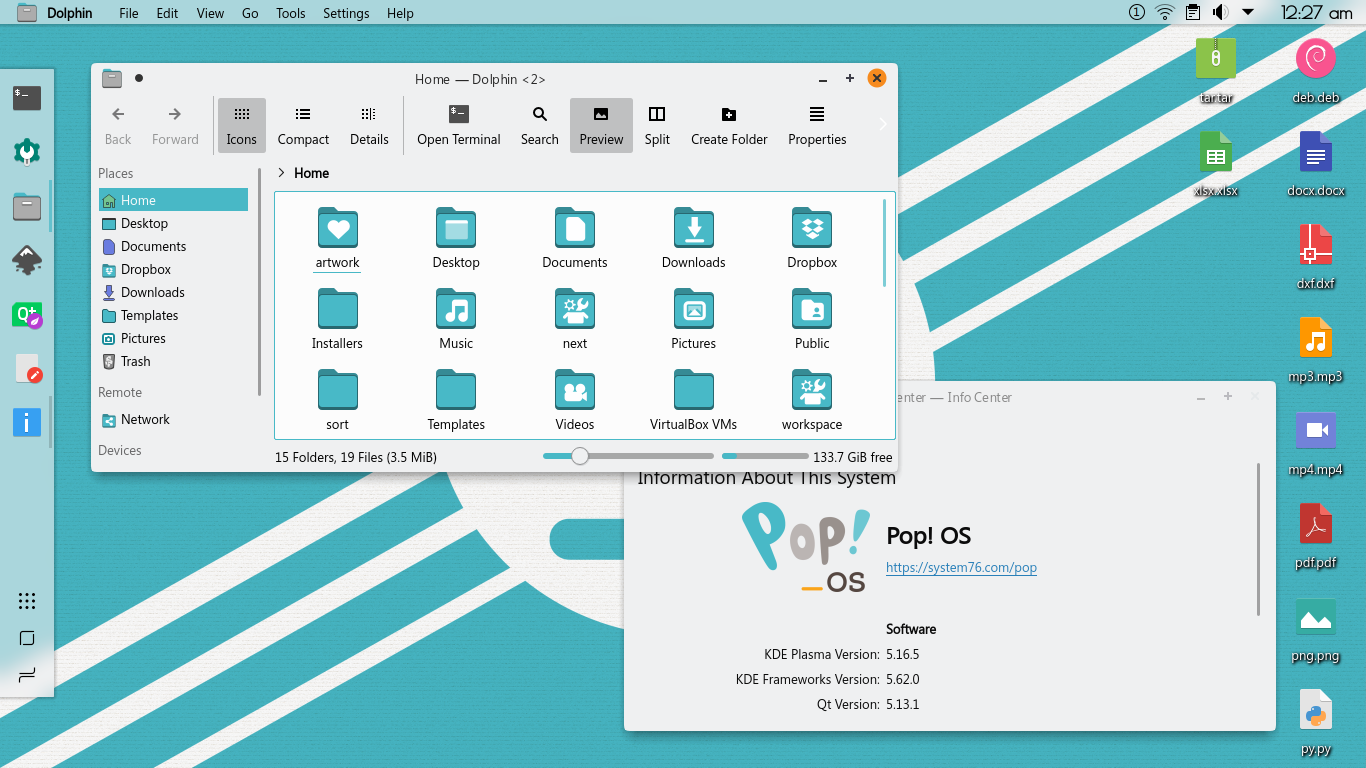The width and height of the screenshot is (1366, 768).
Task: Select Desktop in the Places panel
Action: 173,223
